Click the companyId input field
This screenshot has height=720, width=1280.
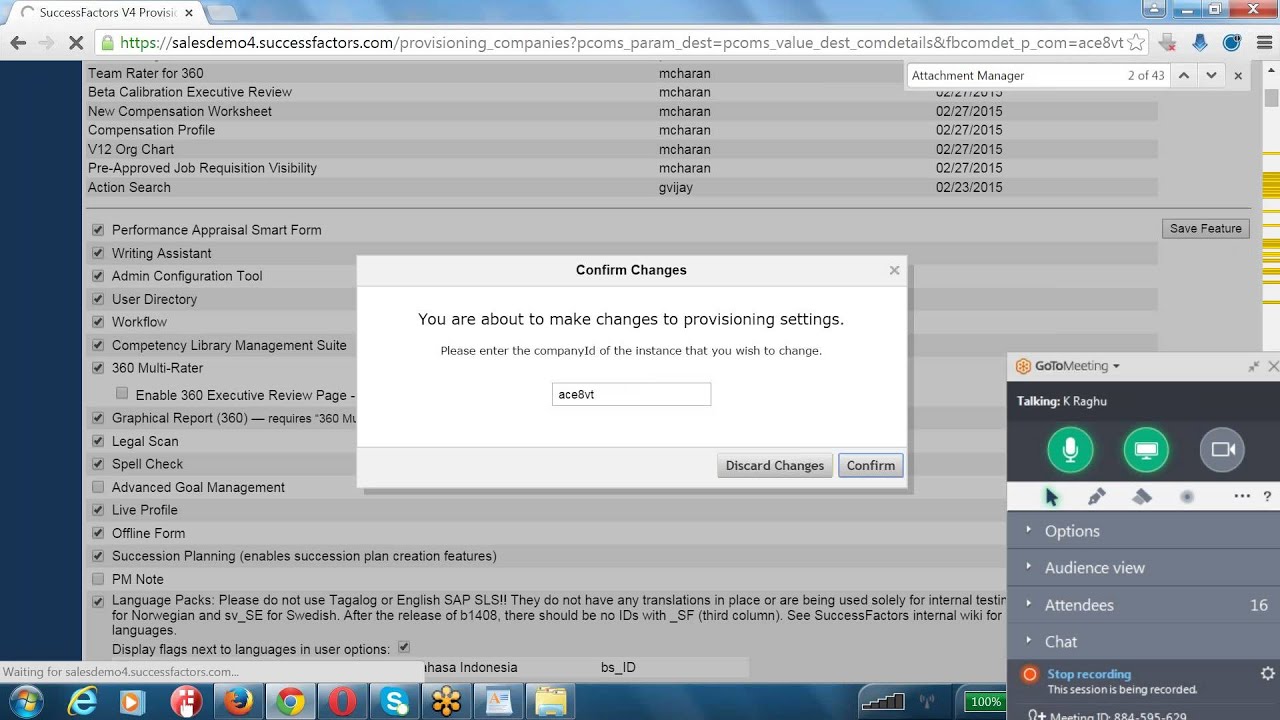pos(631,394)
